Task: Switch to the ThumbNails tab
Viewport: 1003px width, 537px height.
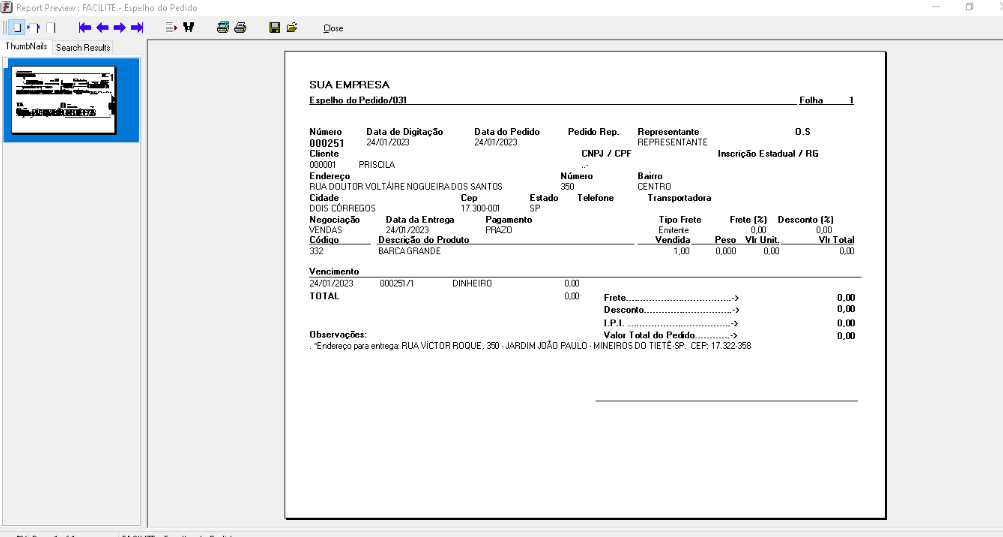Action: coord(26,46)
